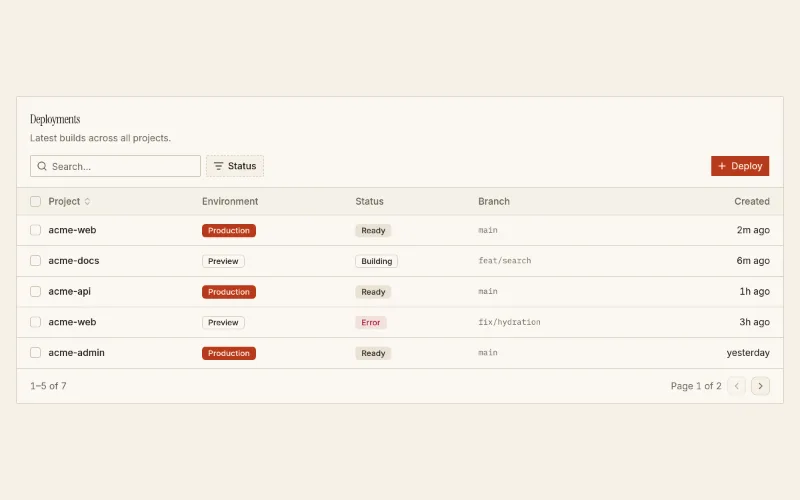Click Preview badge in acme-docs row
800x500 pixels.
tap(223, 261)
